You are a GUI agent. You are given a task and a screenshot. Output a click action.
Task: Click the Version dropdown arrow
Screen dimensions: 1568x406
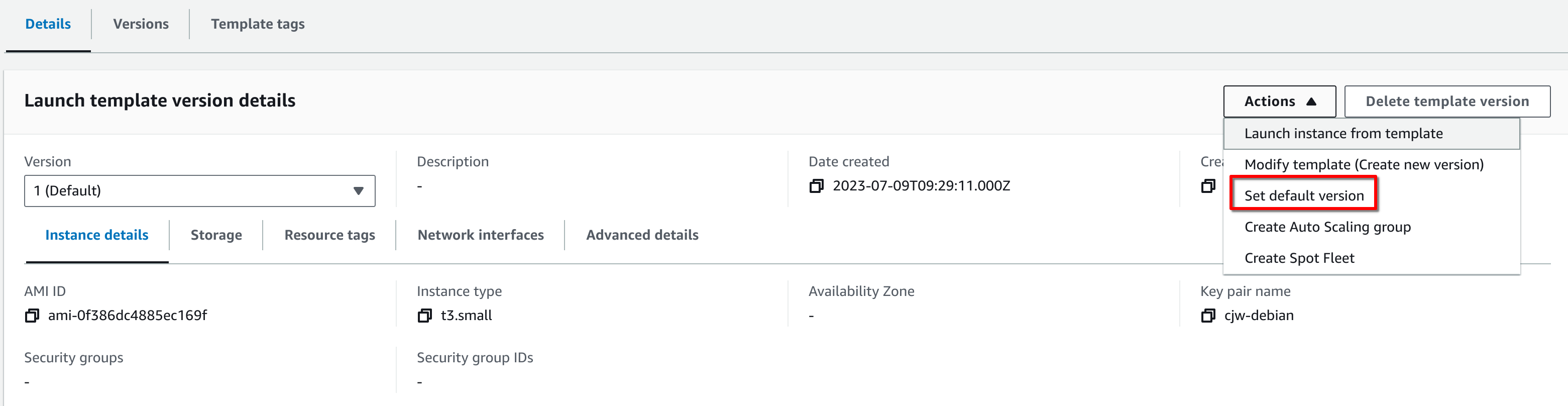coord(359,191)
